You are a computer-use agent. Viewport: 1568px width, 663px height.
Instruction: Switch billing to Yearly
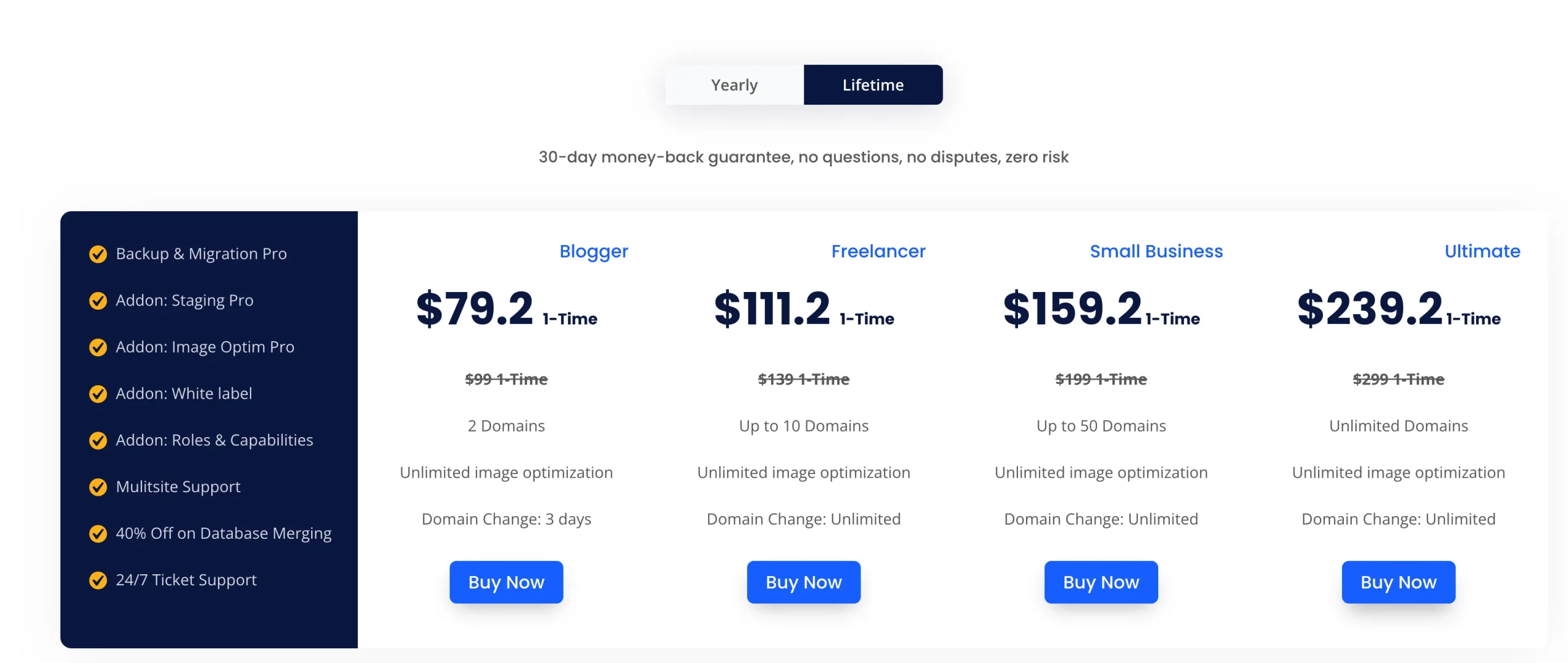[734, 84]
